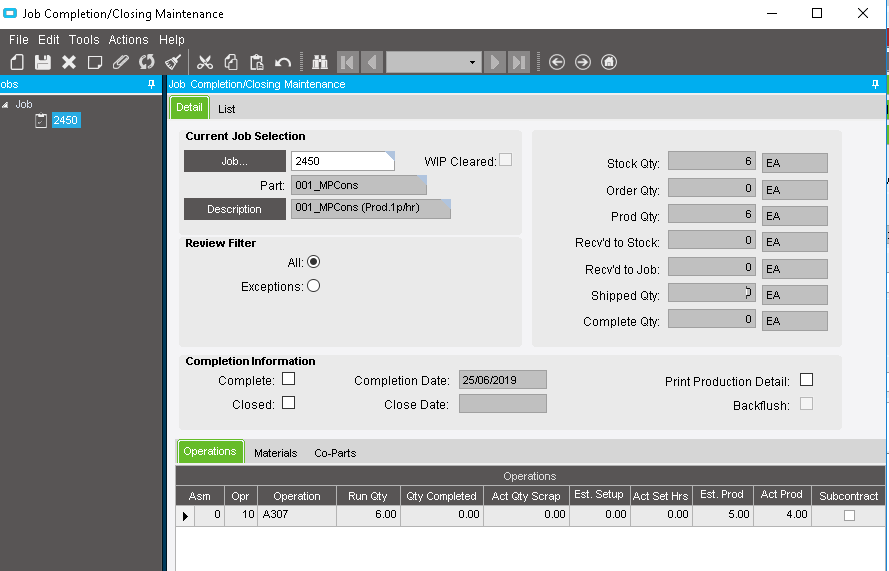
Task: Open search using binoculars icon
Action: 320,62
